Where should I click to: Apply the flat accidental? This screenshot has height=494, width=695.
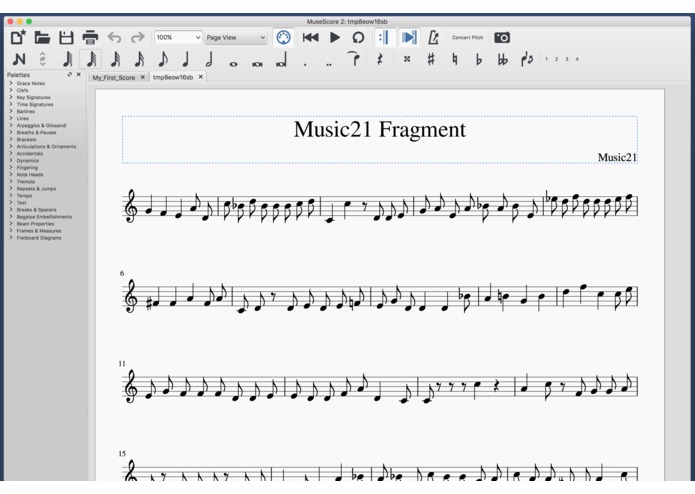[479, 59]
